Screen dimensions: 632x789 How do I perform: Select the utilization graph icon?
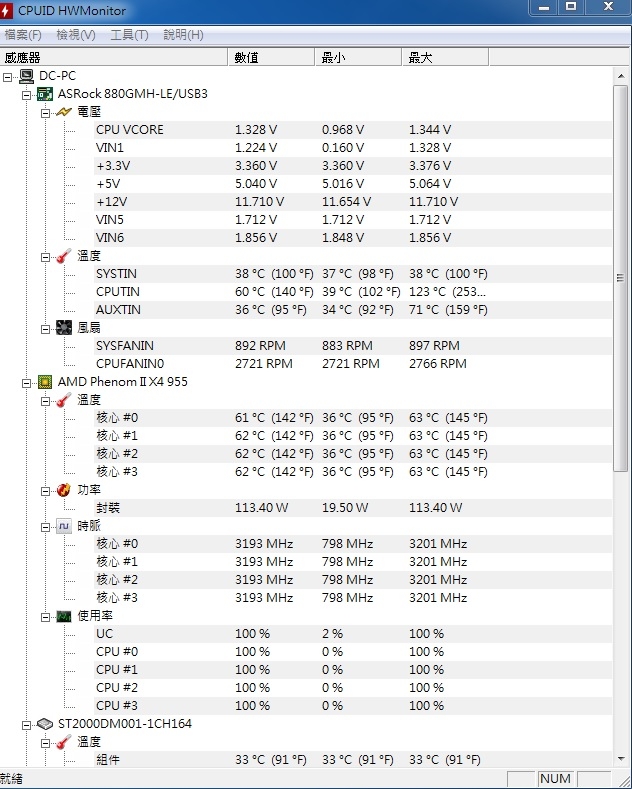pos(64,616)
